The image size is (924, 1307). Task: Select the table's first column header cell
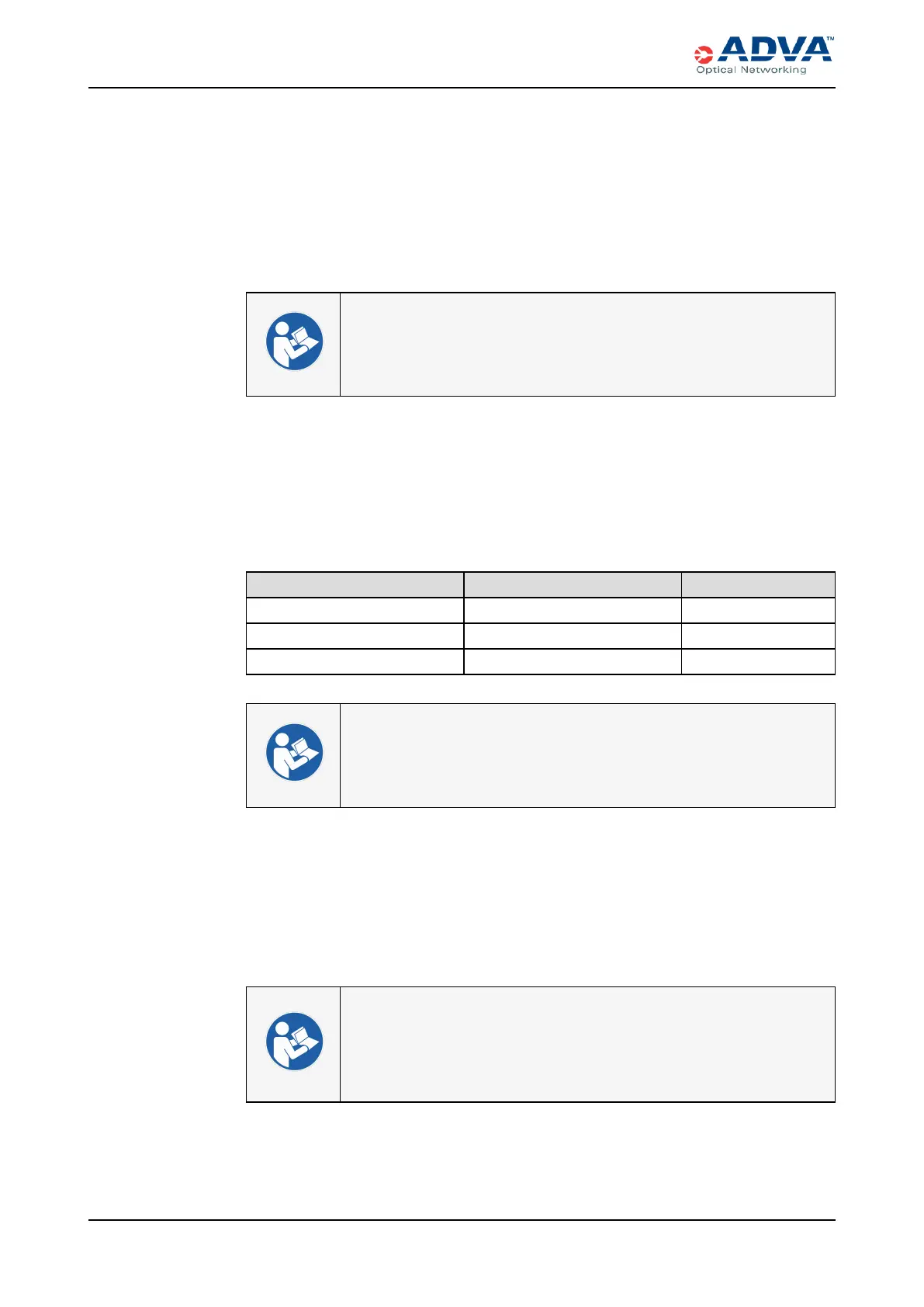[x=355, y=584]
